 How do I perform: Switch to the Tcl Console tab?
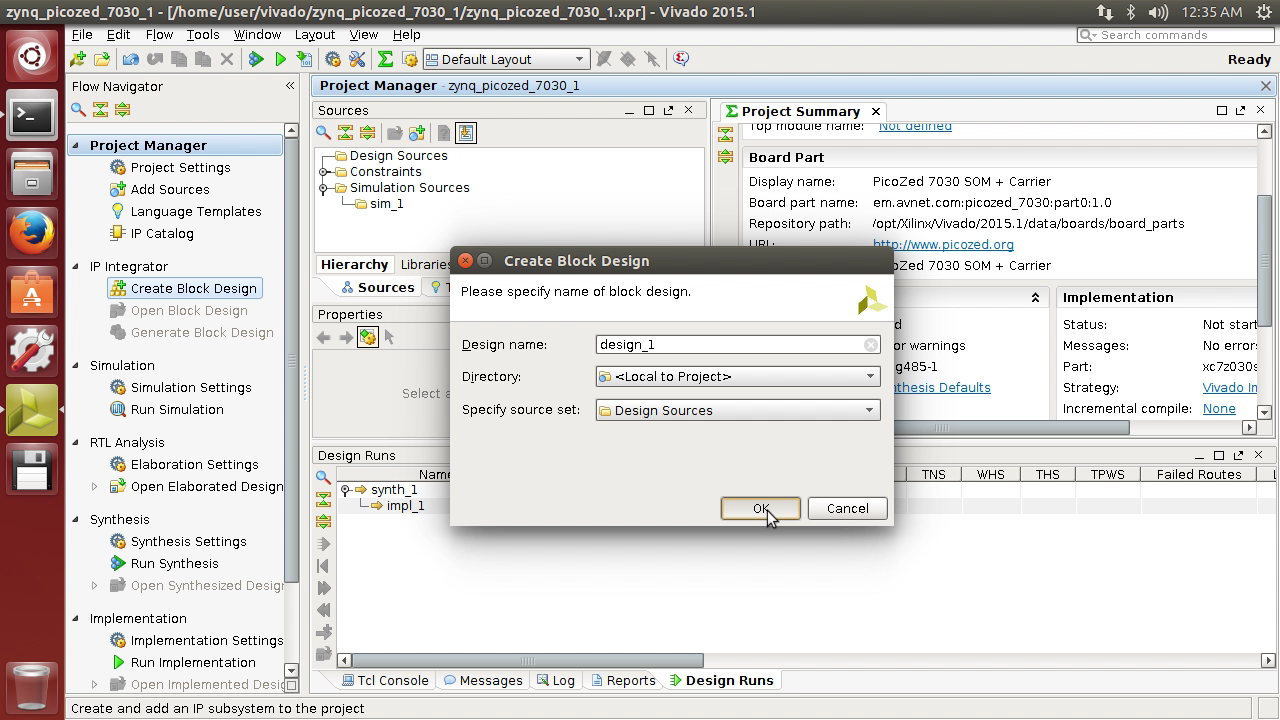click(385, 680)
